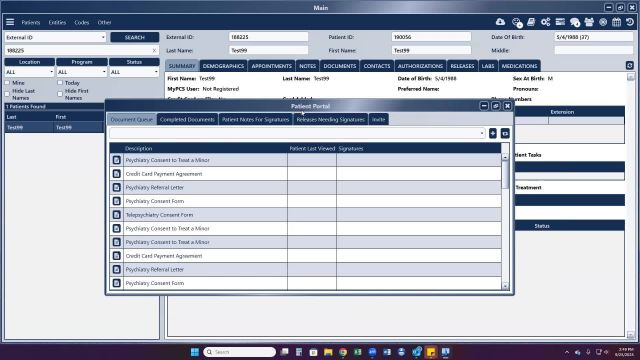This screenshot has width=640, height=360.
Task: Expand the Location ALL dropdown
Action: pos(29,72)
